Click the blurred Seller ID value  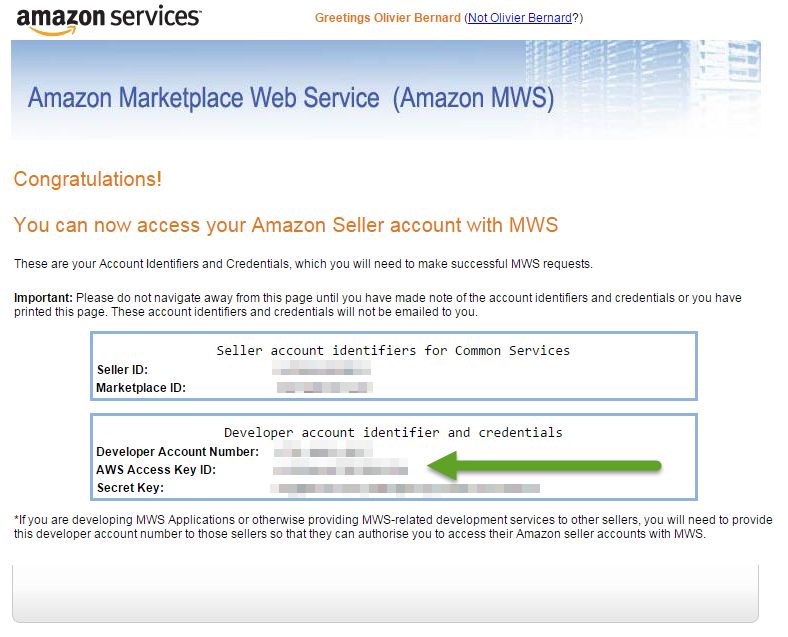click(322, 369)
